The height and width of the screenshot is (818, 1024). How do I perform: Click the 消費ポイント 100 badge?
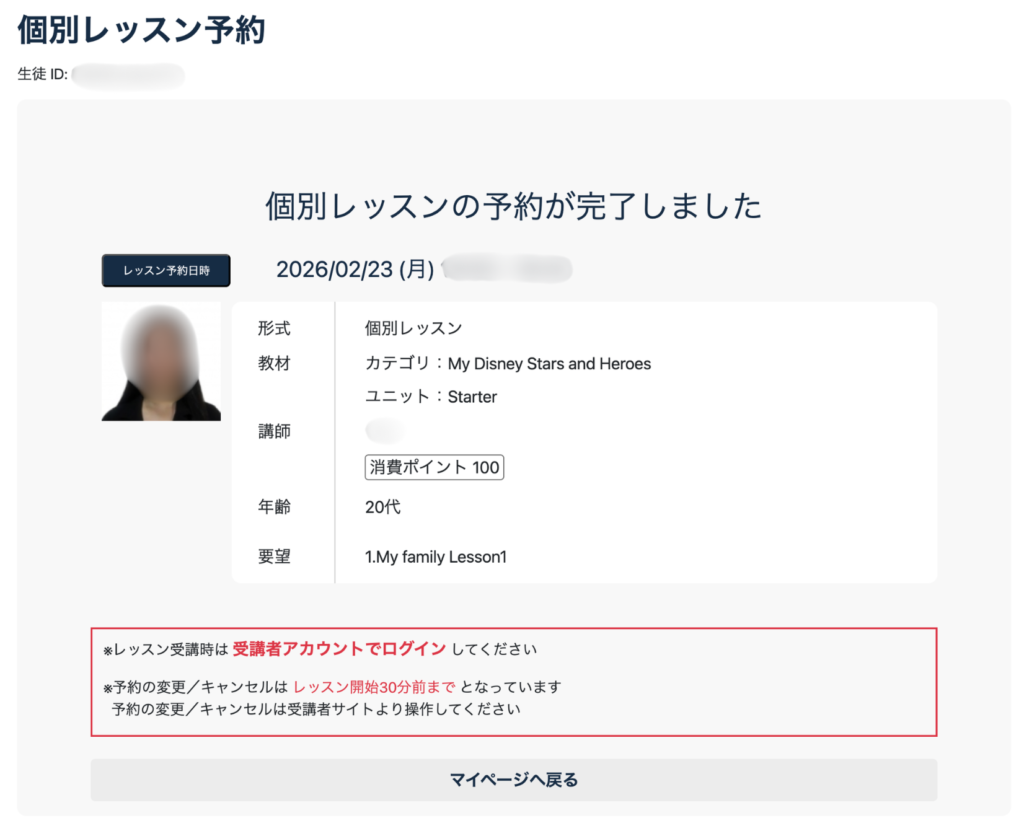click(x=434, y=467)
